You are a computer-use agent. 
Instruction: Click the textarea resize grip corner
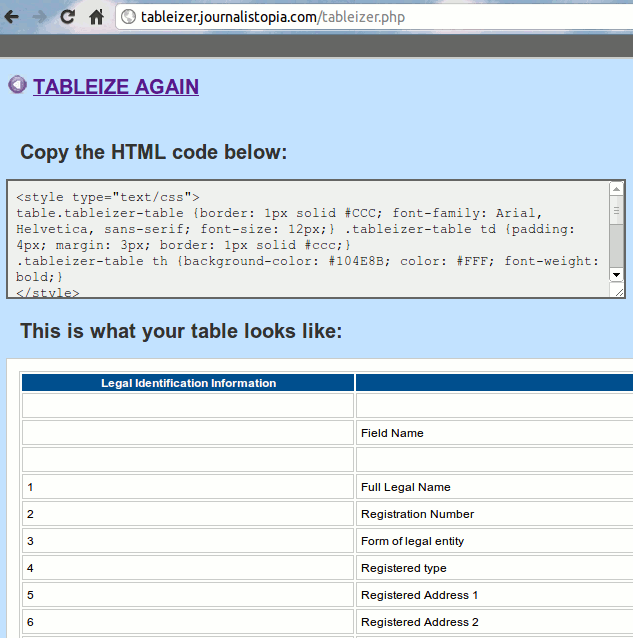click(619, 292)
